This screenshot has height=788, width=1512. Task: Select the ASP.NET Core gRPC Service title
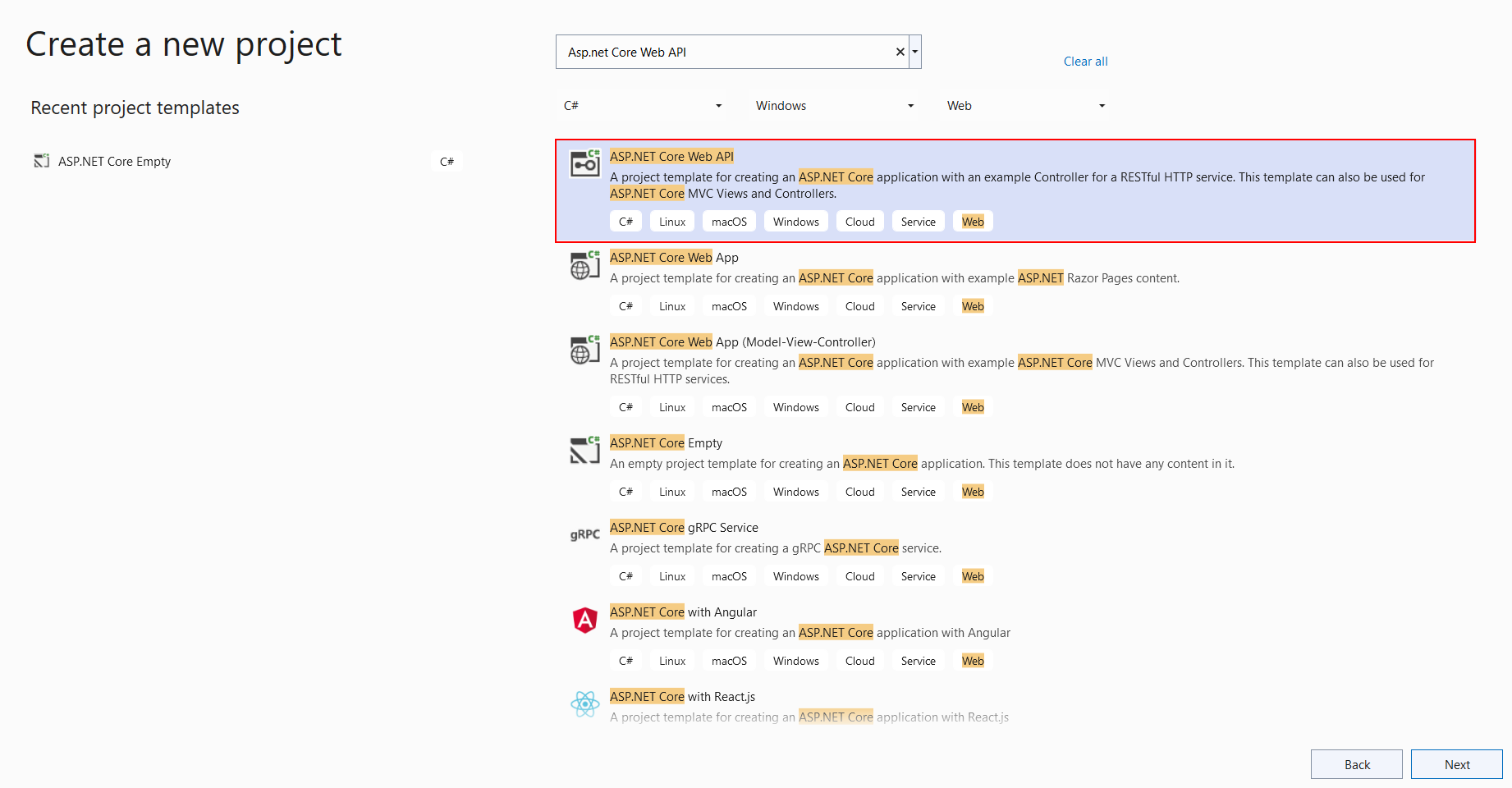[684, 528]
